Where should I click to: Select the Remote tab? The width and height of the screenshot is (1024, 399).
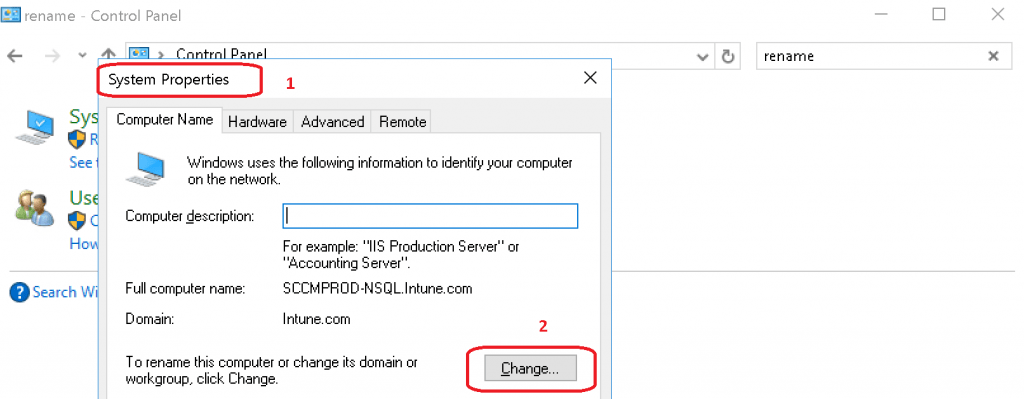point(402,121)
